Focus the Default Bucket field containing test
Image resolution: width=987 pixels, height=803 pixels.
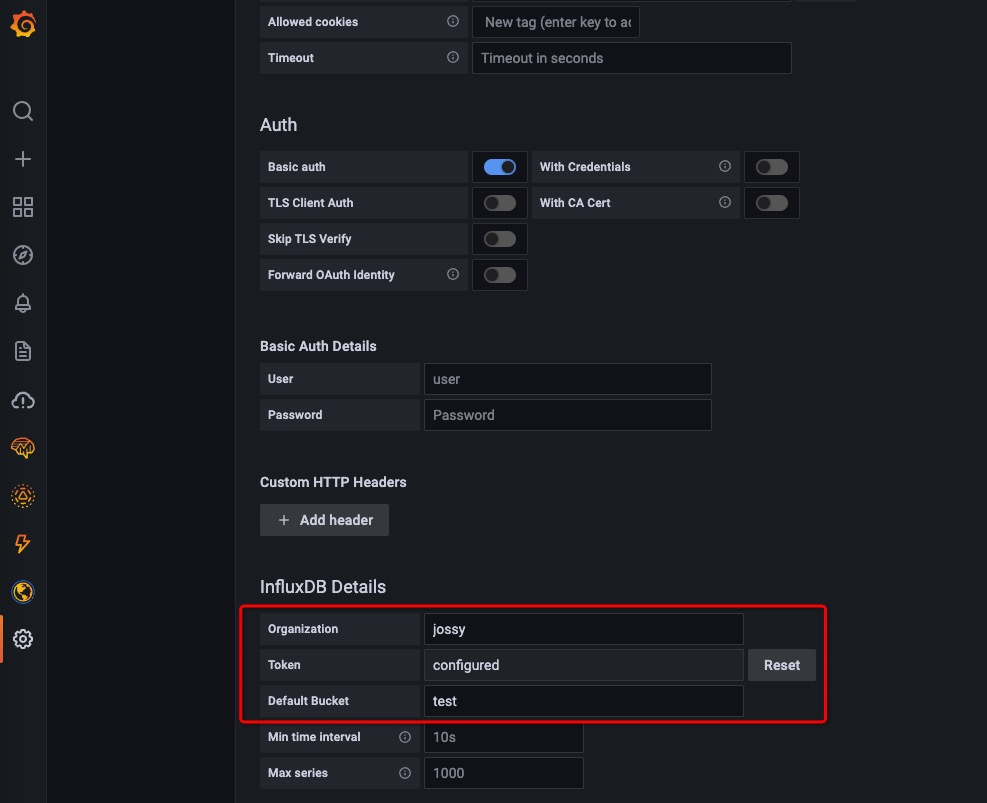click(584, 701)
